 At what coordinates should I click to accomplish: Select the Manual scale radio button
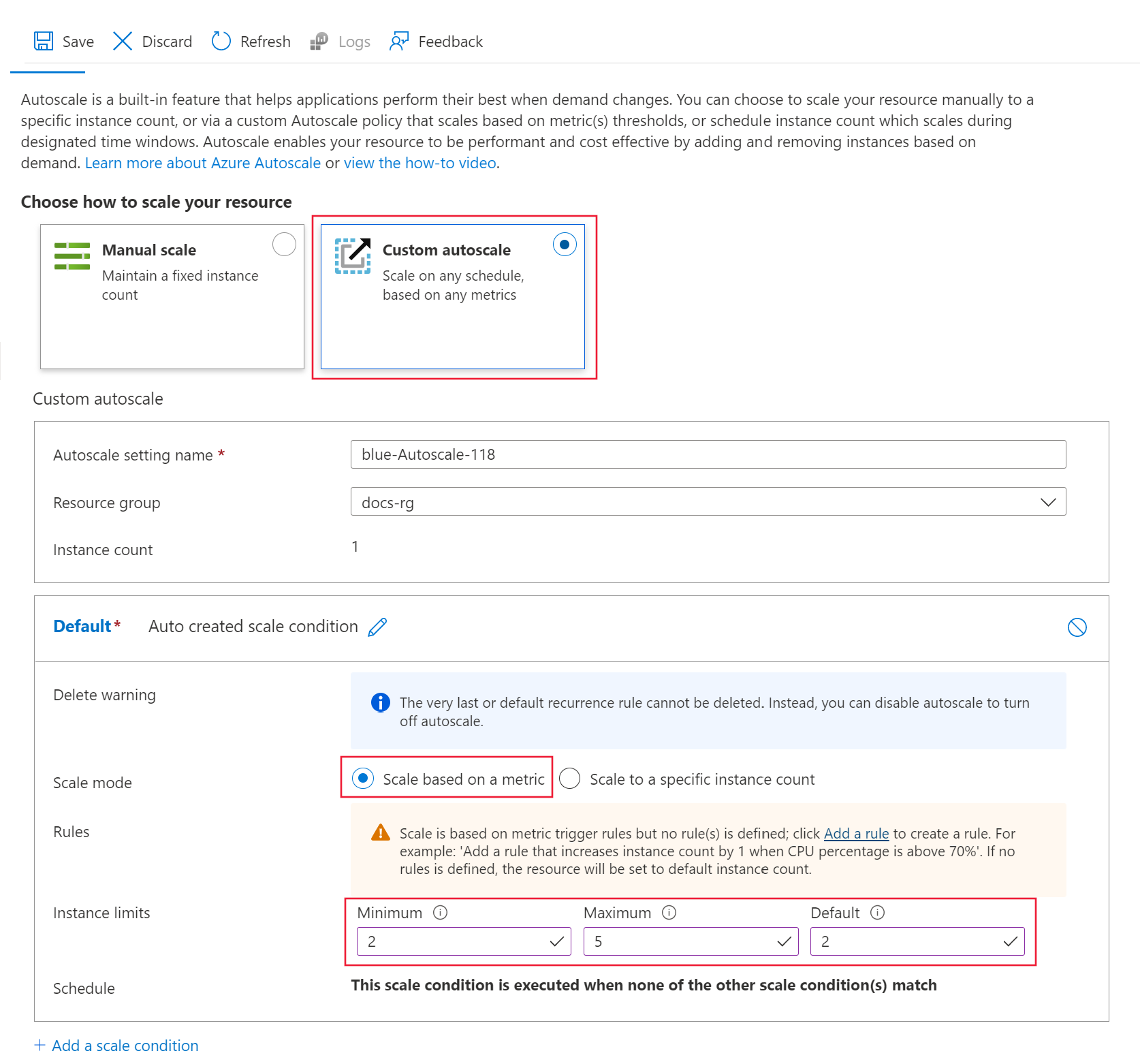pyautogui.click(x=284, y=245)
